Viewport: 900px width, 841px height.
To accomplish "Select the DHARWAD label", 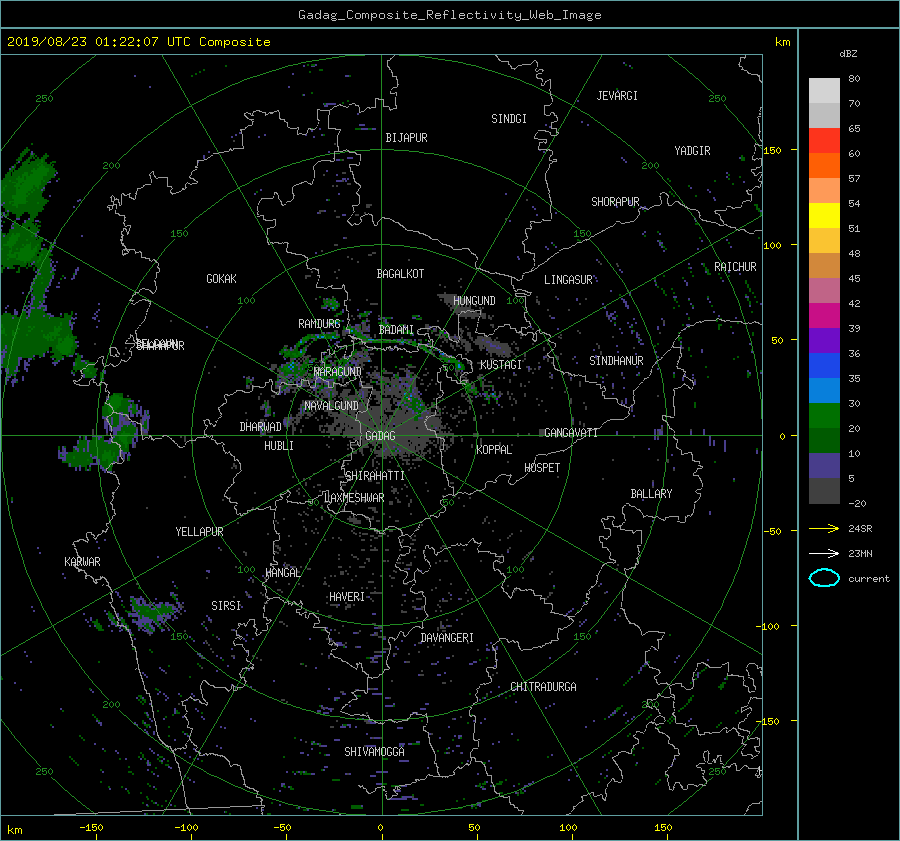I will (260, 427).
